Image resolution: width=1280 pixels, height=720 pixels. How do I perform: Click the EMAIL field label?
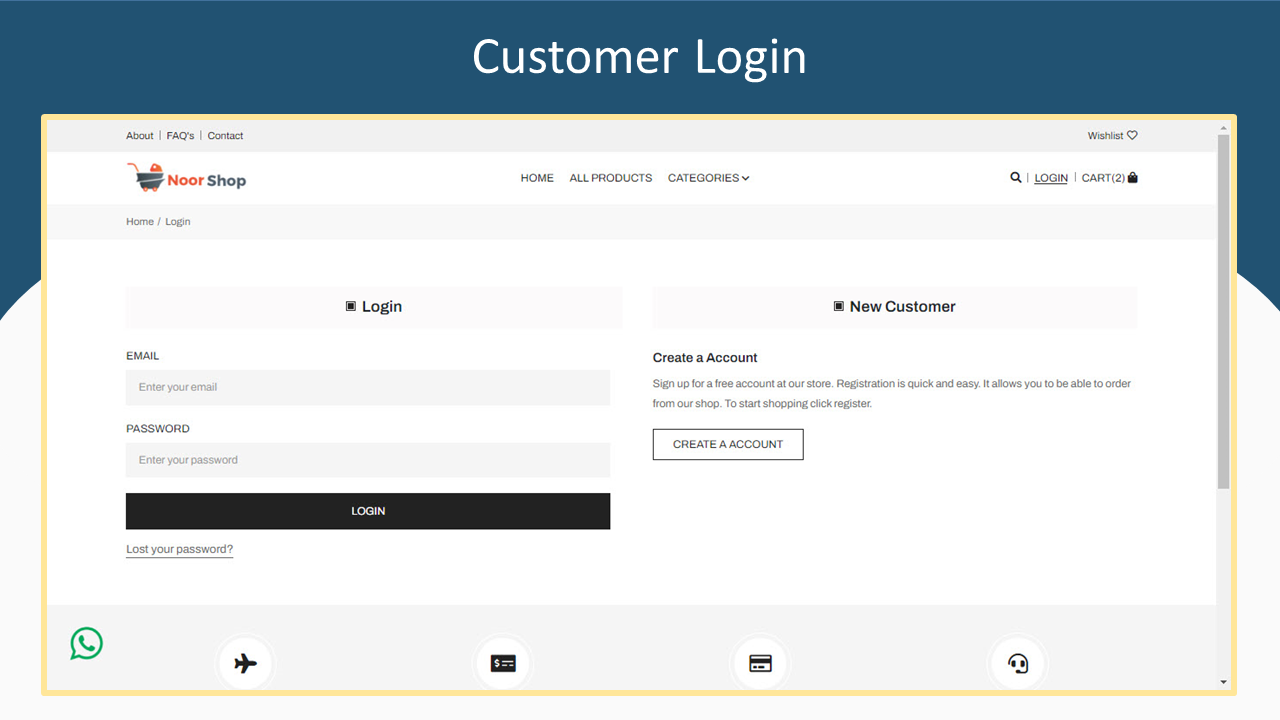142,356
